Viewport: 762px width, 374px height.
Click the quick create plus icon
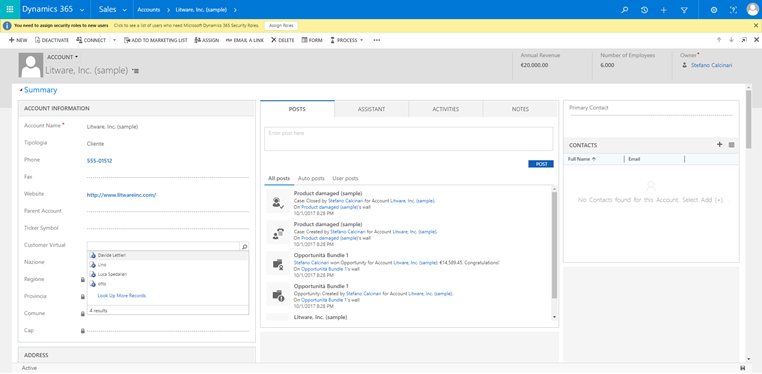click(664, 10)
